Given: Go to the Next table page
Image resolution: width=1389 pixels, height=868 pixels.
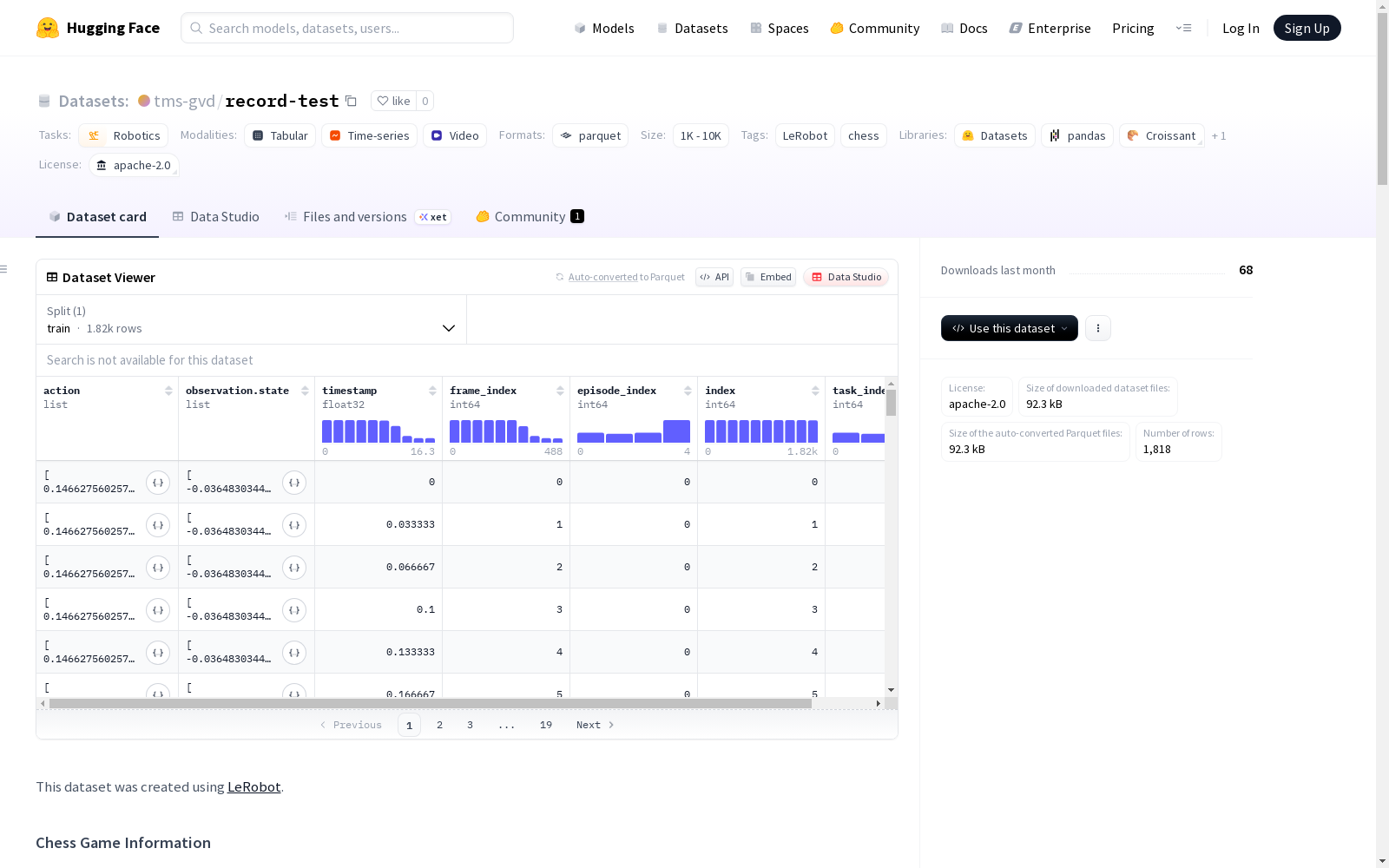Looking at the screenshot, I should tap(596, 725).
